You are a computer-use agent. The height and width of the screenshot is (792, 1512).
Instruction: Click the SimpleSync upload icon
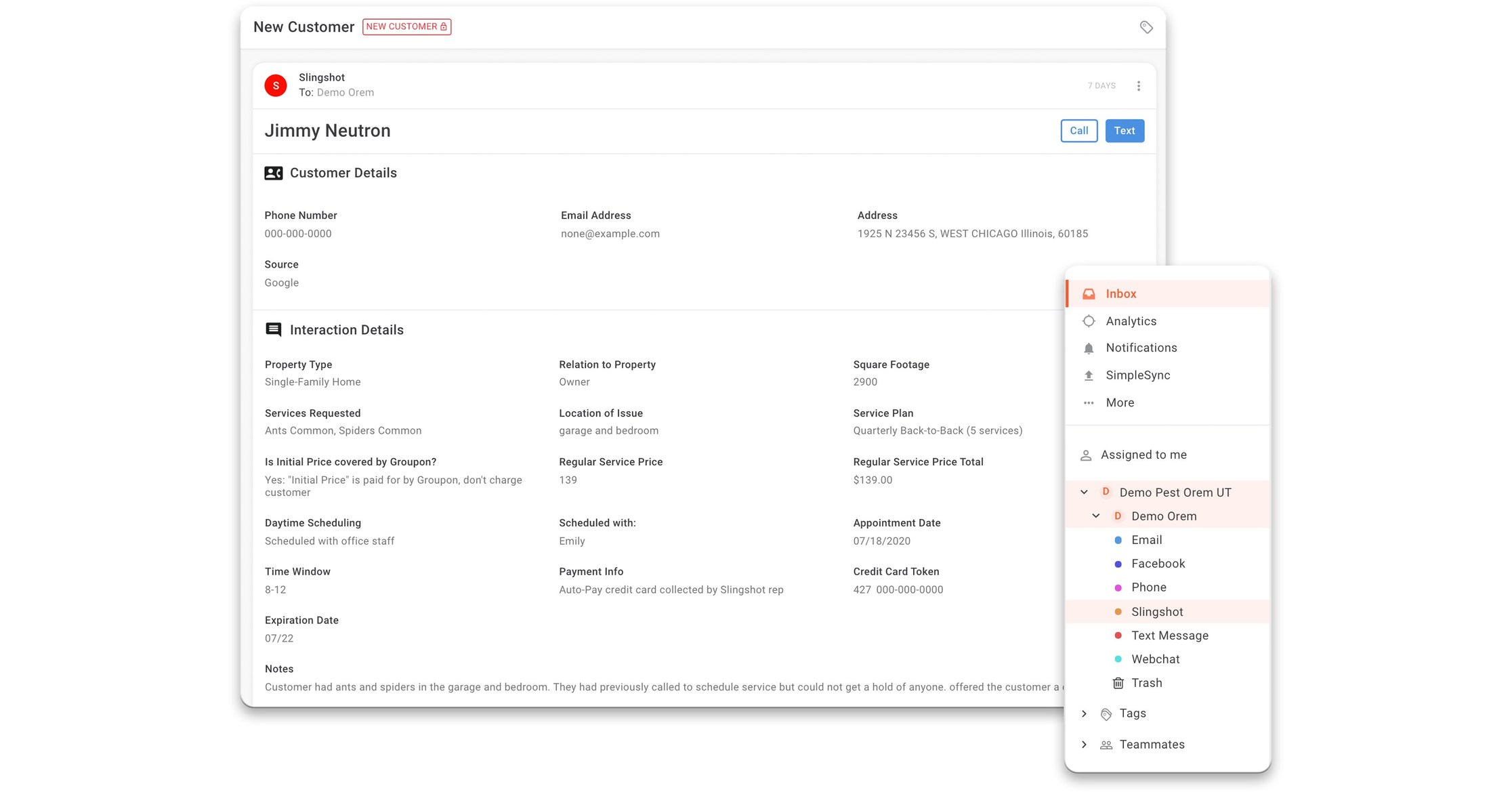point(1089,375)
